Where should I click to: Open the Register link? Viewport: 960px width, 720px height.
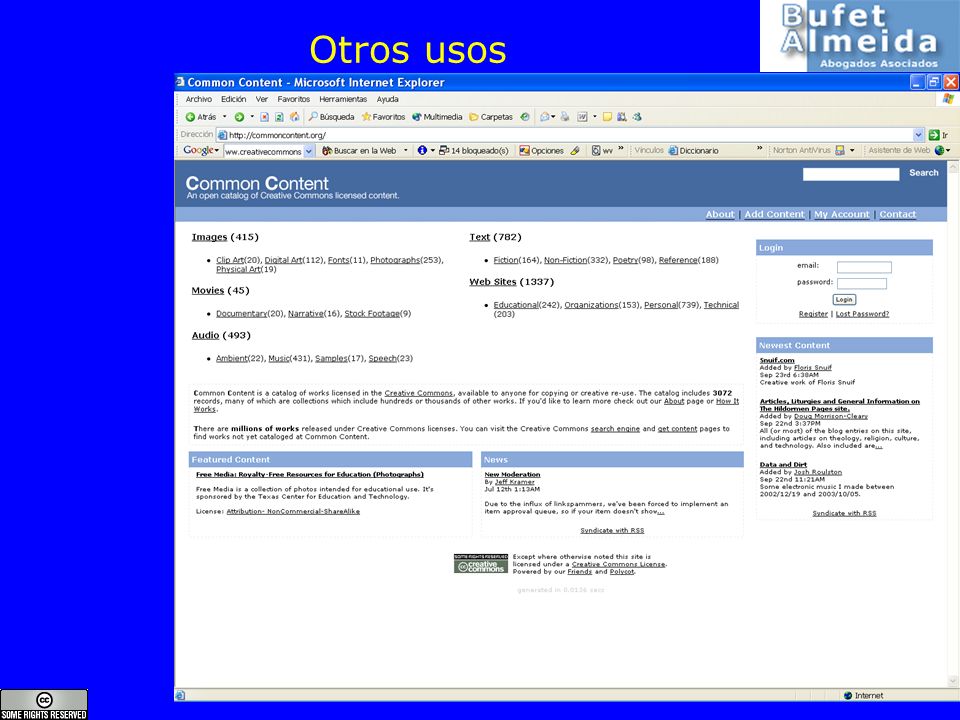pyautogui.click(x=813, y=314)
